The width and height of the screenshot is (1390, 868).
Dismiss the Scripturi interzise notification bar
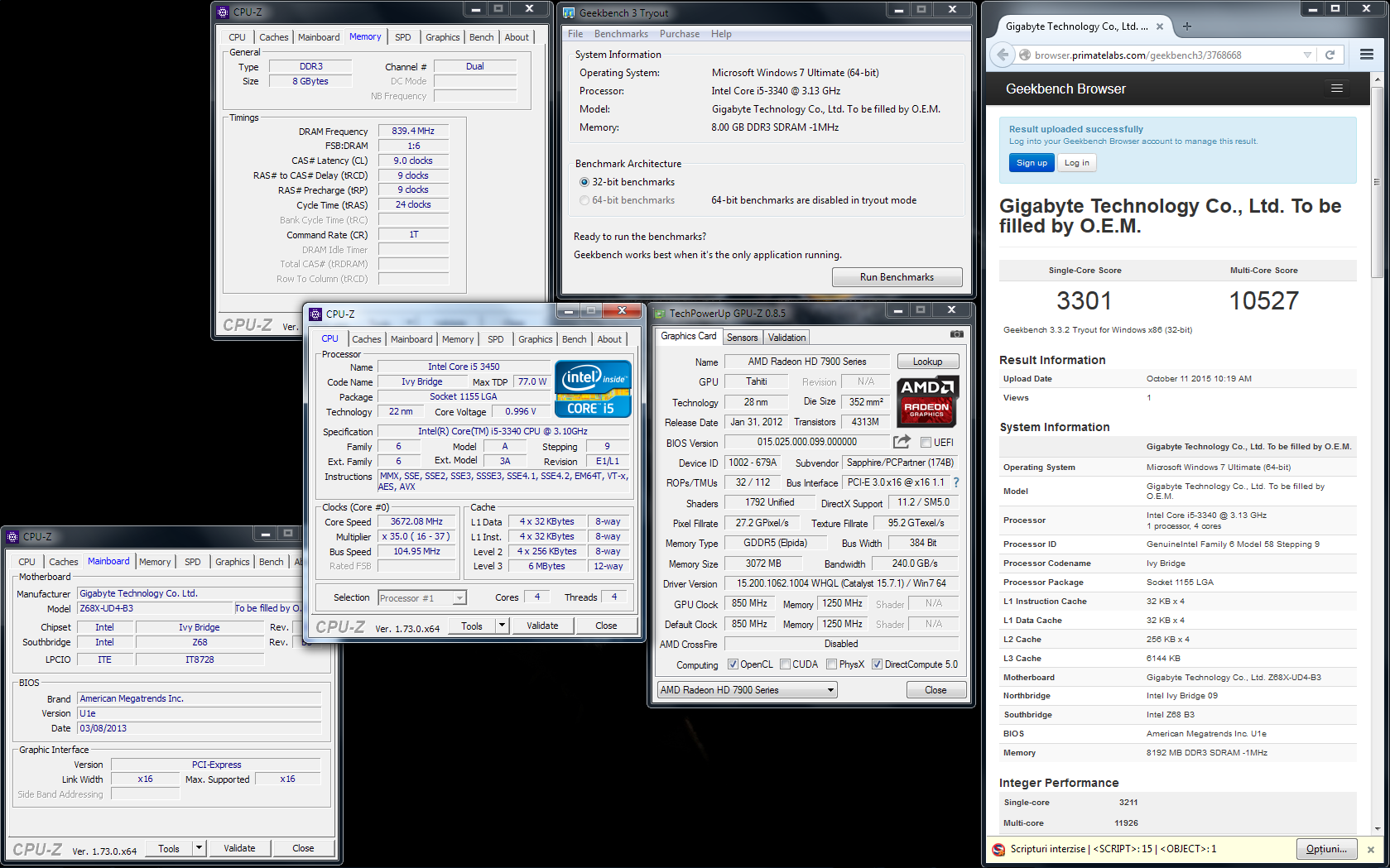[1370, 850]
